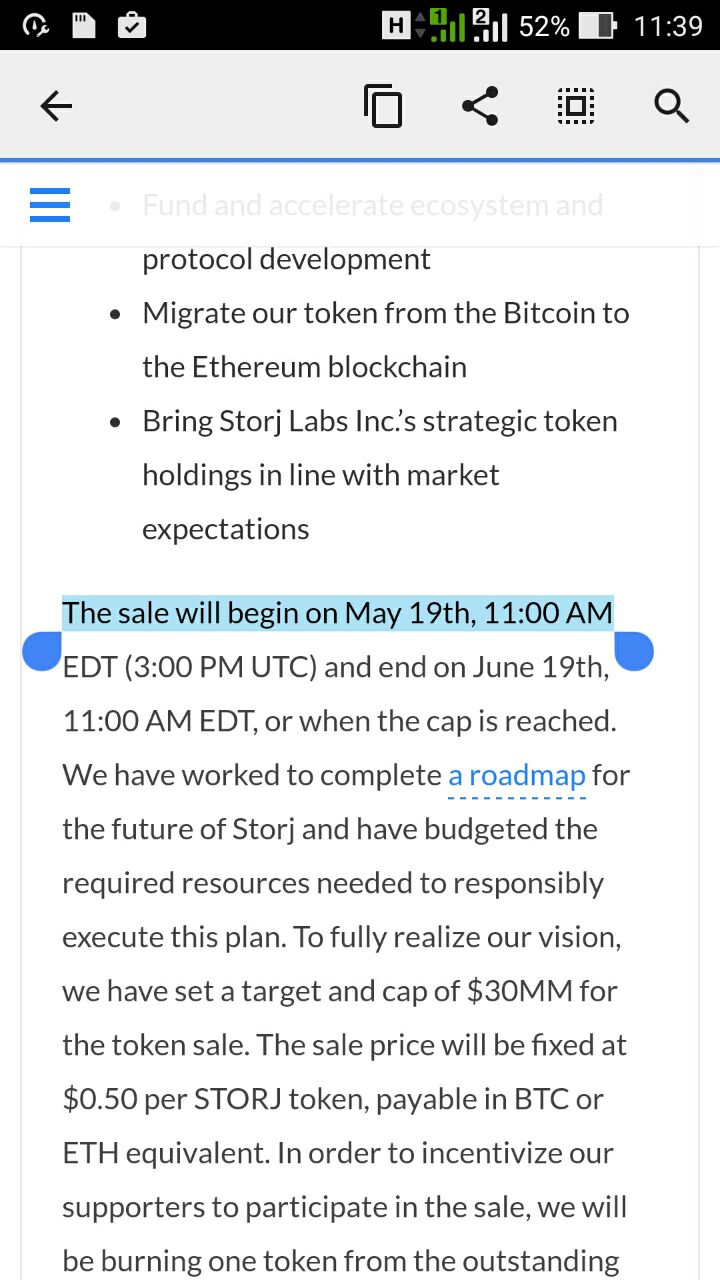Open the blue hamburger menu
This screenshot has width=720, height=1280.
(x=50, y=205)
